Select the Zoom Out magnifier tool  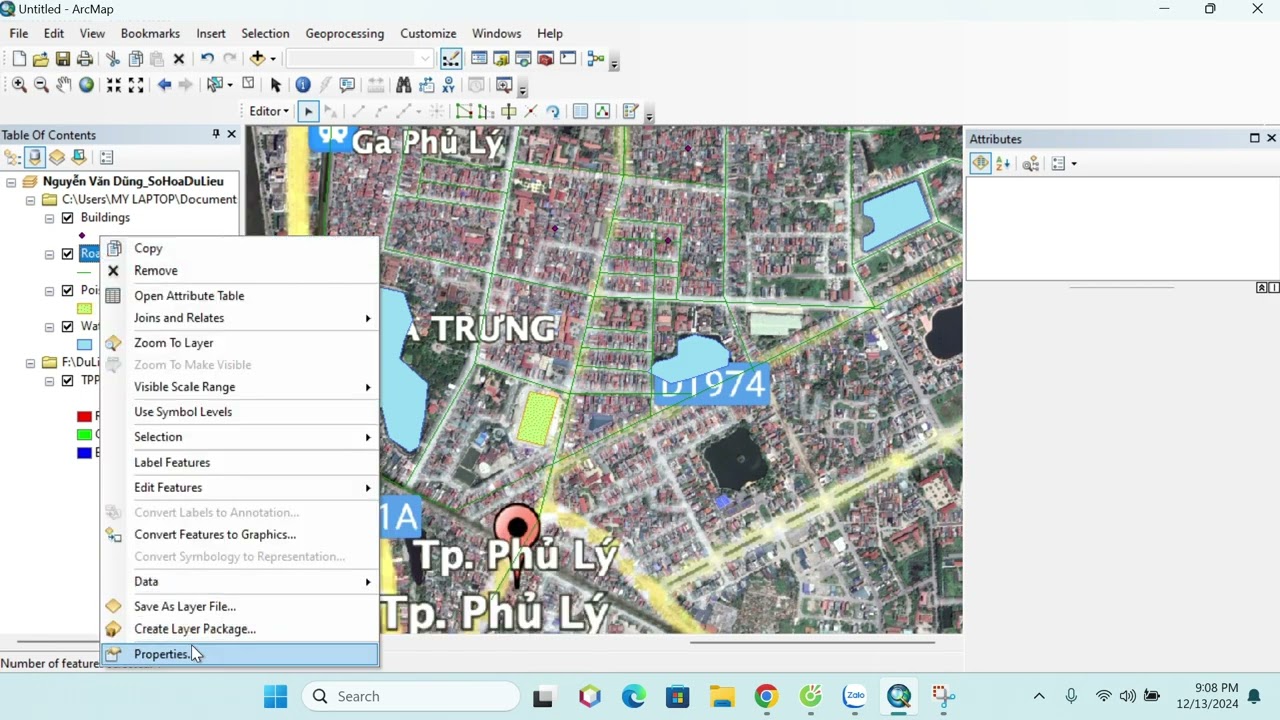pyautogui.click(x=41, y=85)
